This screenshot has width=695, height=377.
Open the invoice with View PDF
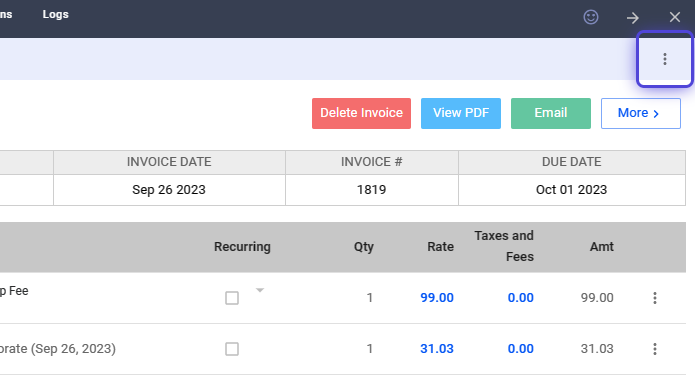pos(461,113)
